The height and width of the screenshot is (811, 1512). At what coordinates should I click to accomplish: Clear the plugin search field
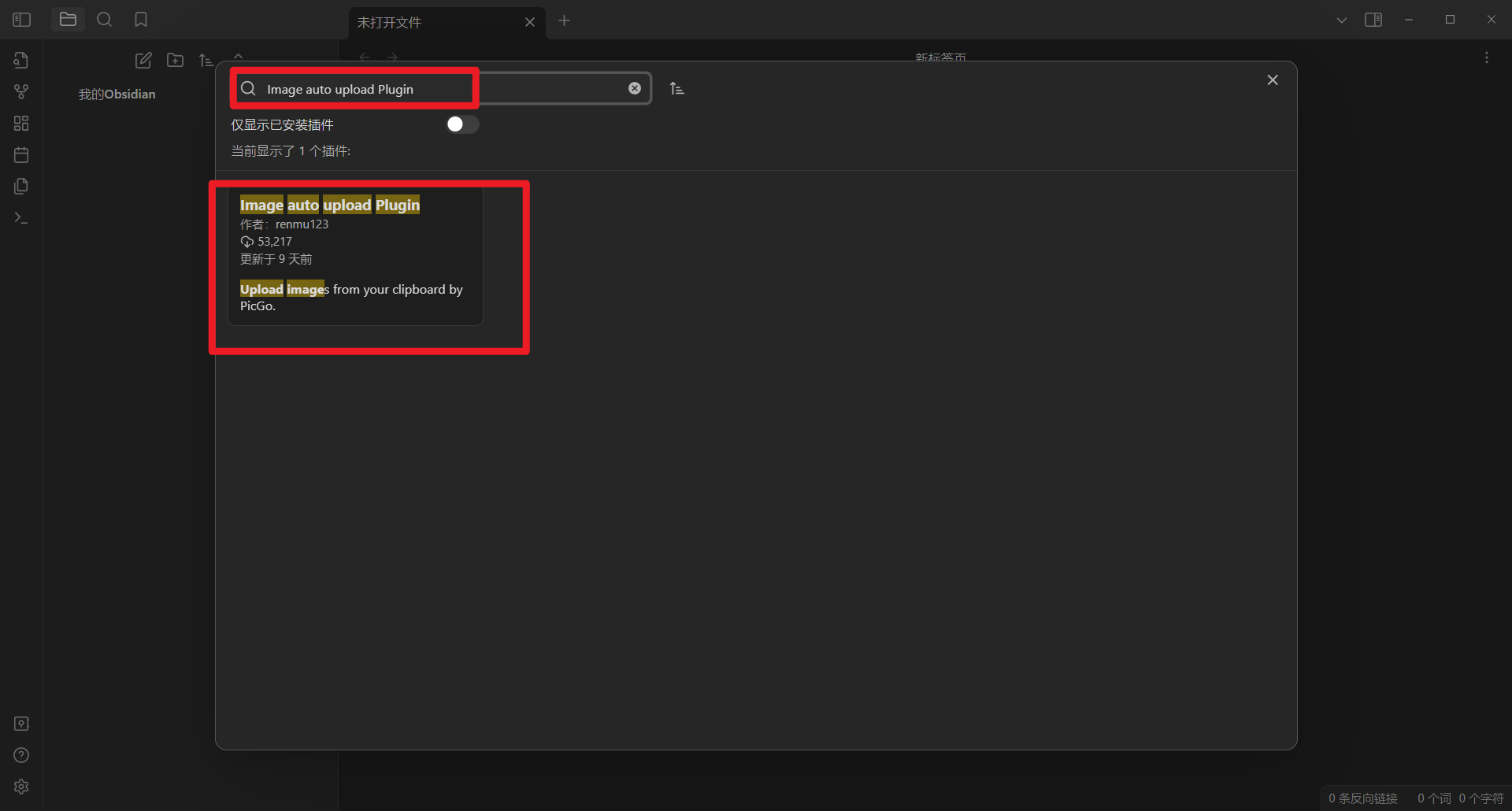[635, 88]
